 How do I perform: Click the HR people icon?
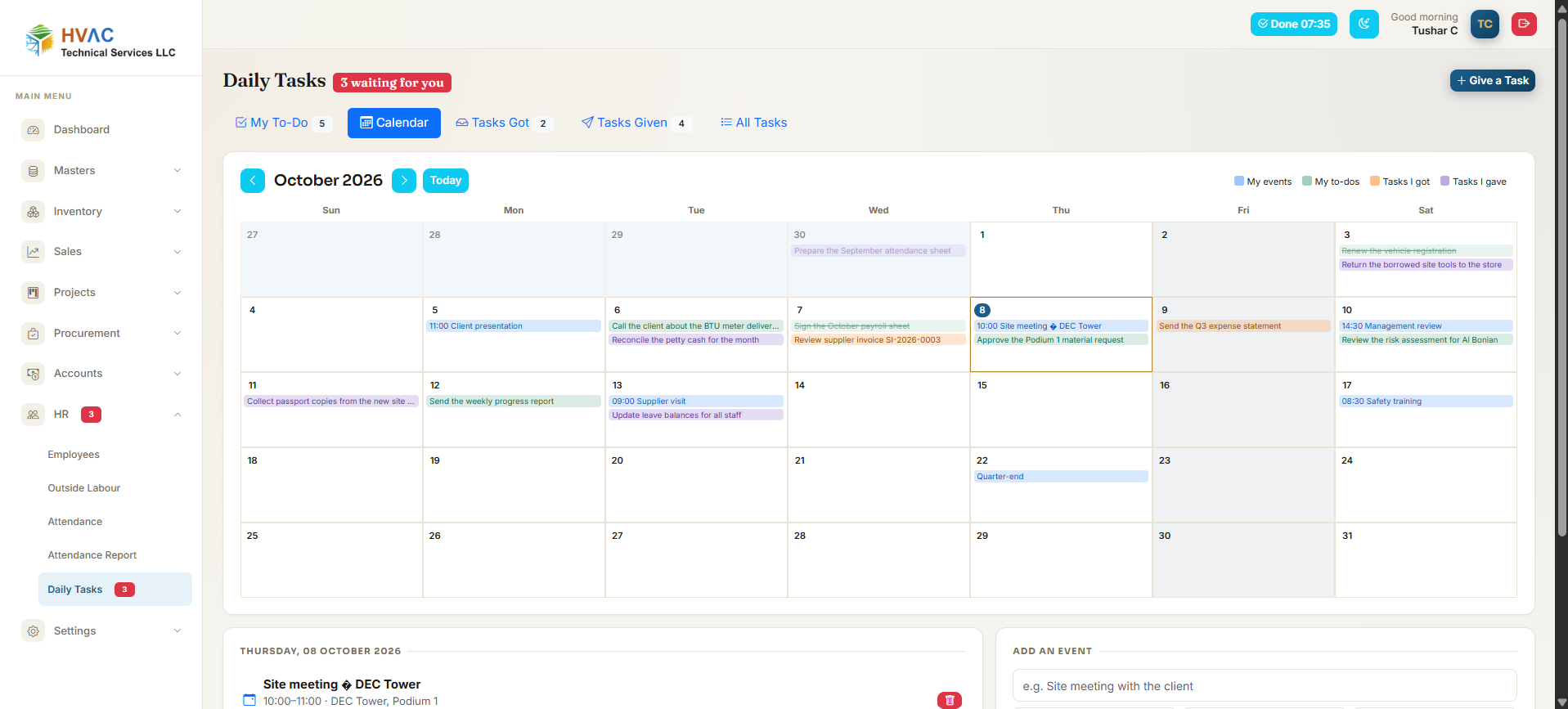click(x=33, y=415)
